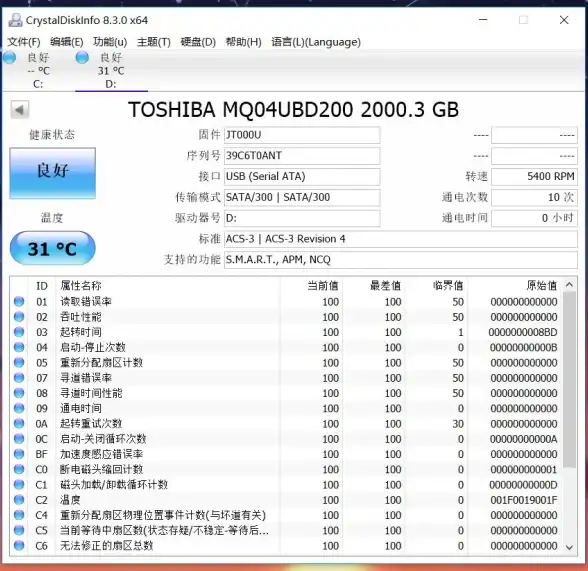The width and height of the screenshot is (588, 571).
Task: Click threshold value 30 in 0A row
Action: click(x=458, y=424)
